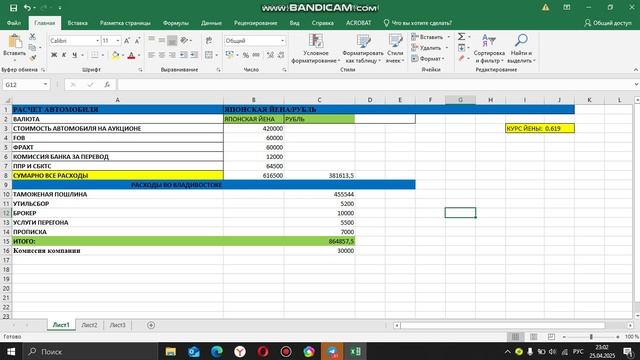The height and width of the screenshot is (360, 640).
Task: Click the Paste clipboard icon
Action: [x=15, y=42]
